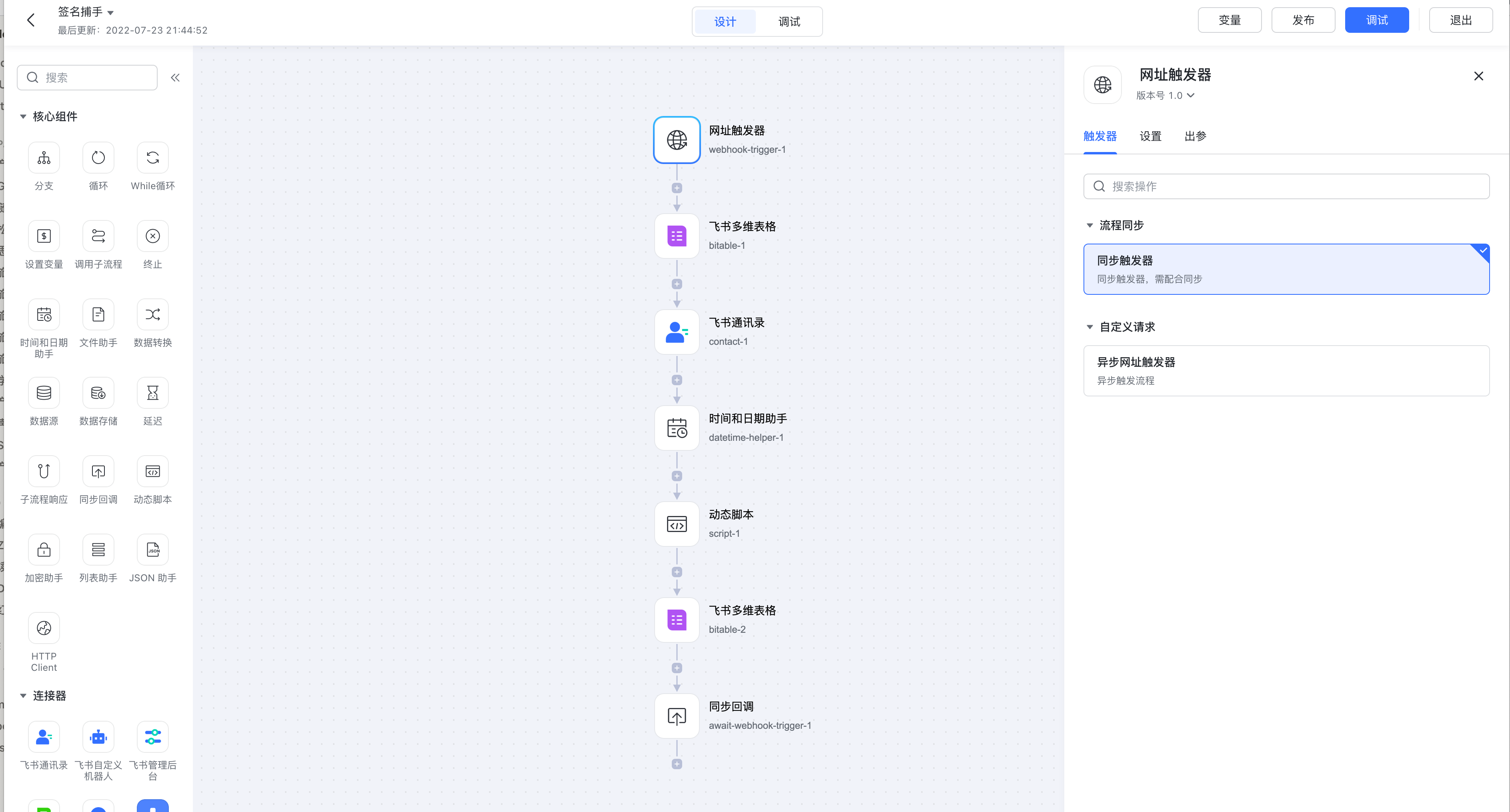This screenshot has height=812, width=1510.
Task: Close the 网址触发器 settings panel
Action: (x=1479, y=76)
